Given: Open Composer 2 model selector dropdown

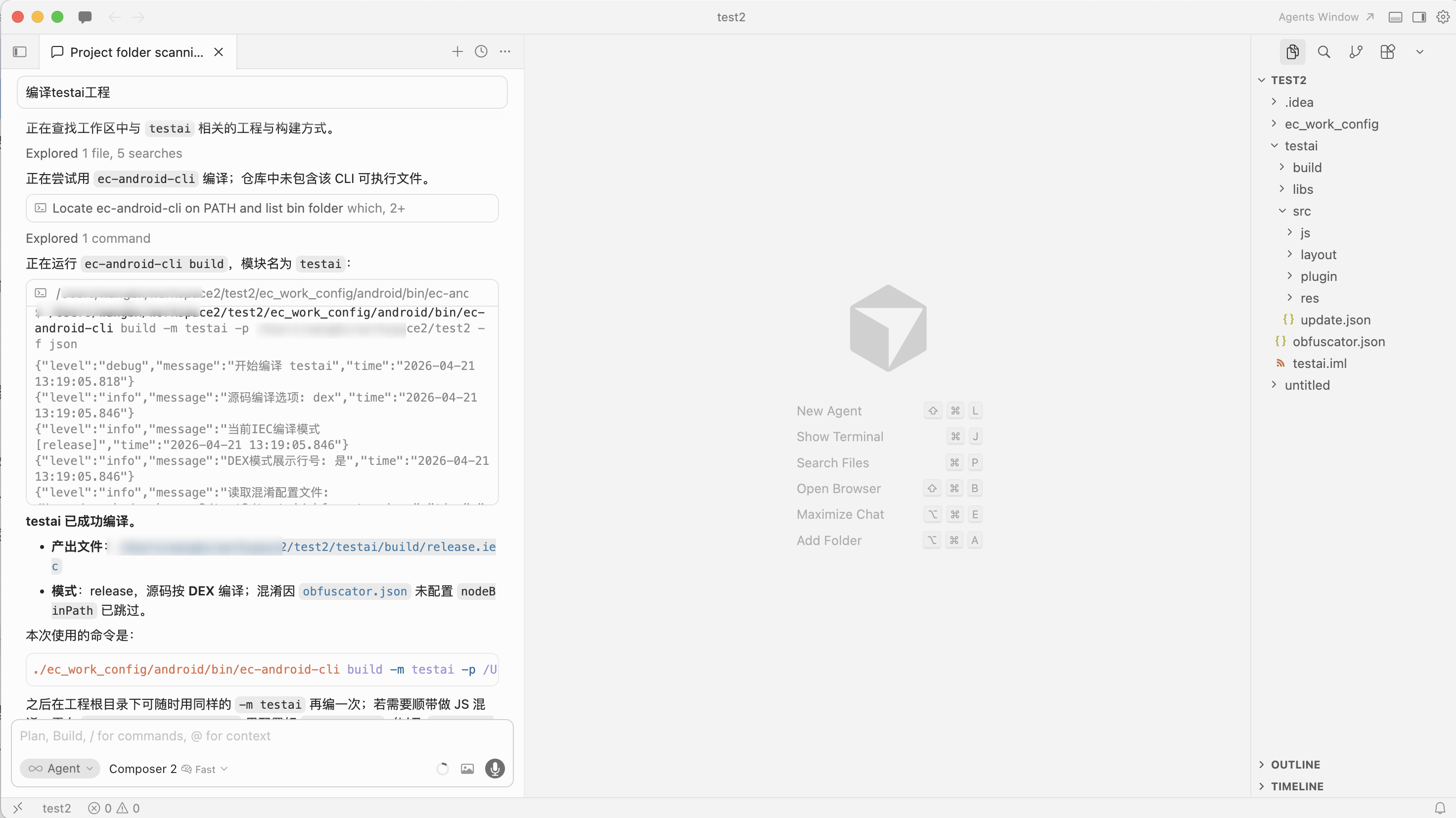Looking at the screenshot, I should pos(168,770).
